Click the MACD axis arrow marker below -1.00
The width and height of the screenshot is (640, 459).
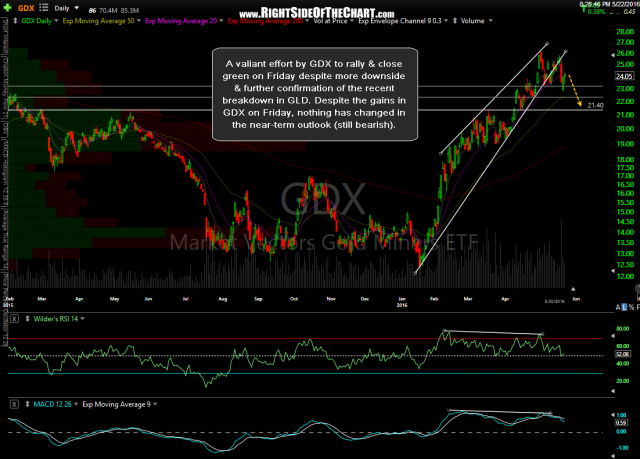(x=613, y=455)
